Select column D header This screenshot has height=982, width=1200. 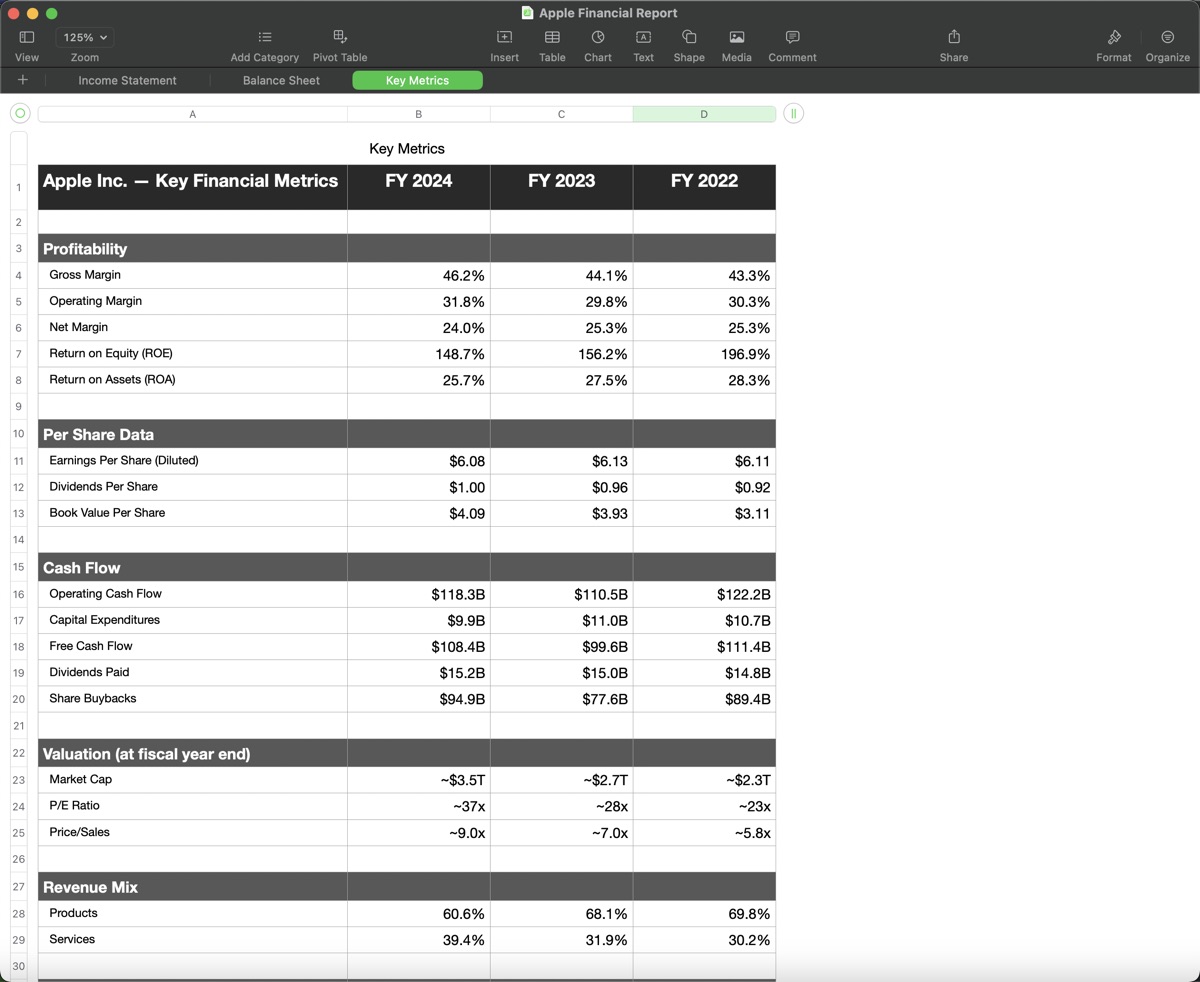pos(704,114)
